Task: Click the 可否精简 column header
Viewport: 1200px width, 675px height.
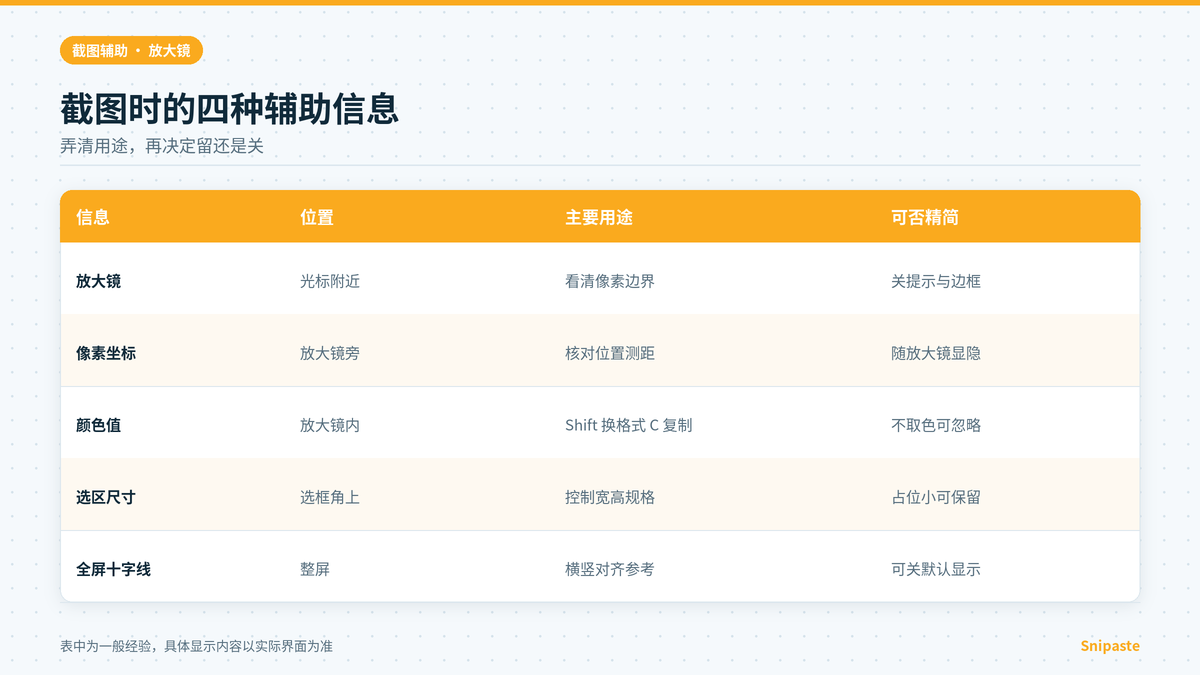Action: 925,217
